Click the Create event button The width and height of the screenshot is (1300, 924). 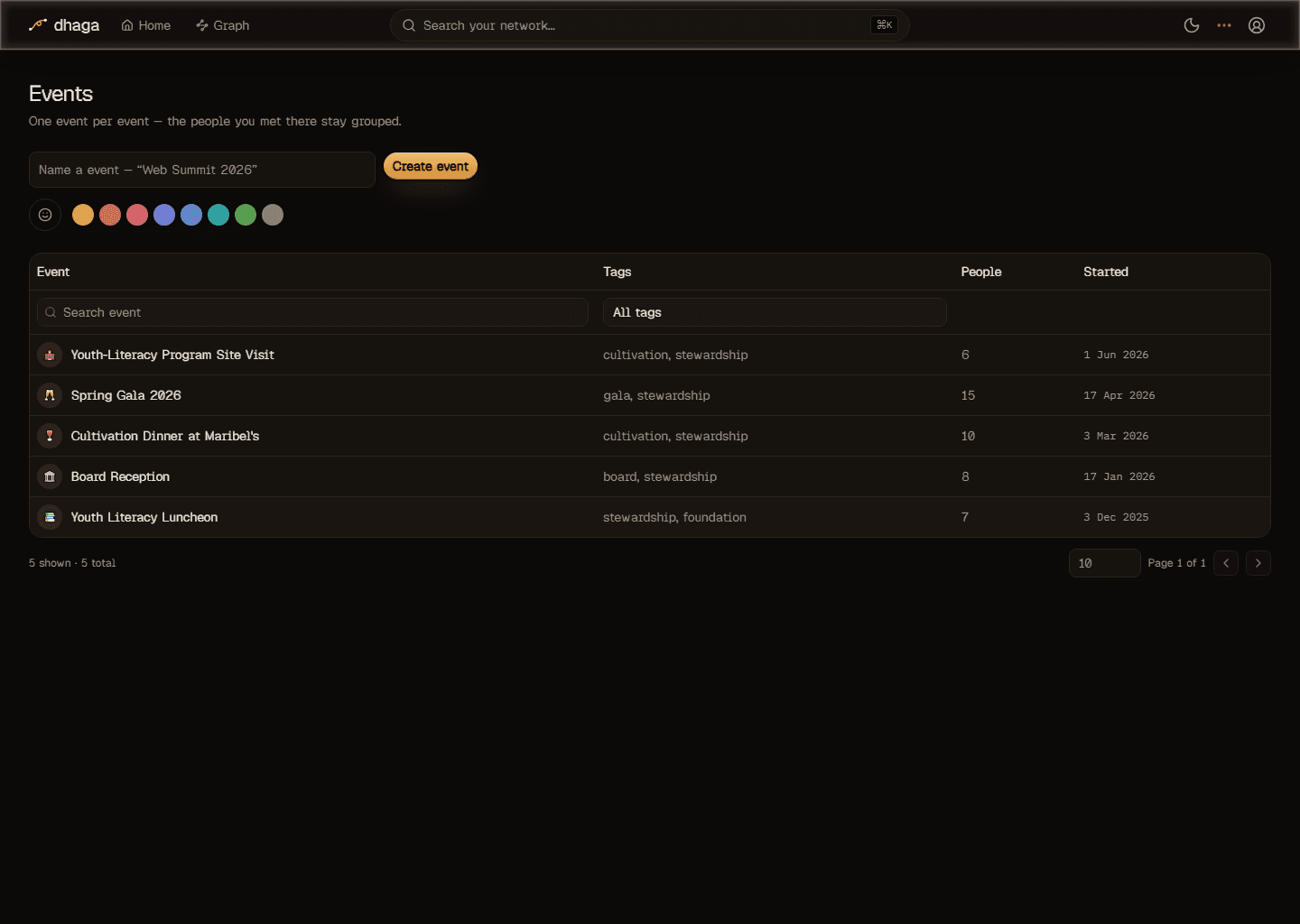(431, 166)
